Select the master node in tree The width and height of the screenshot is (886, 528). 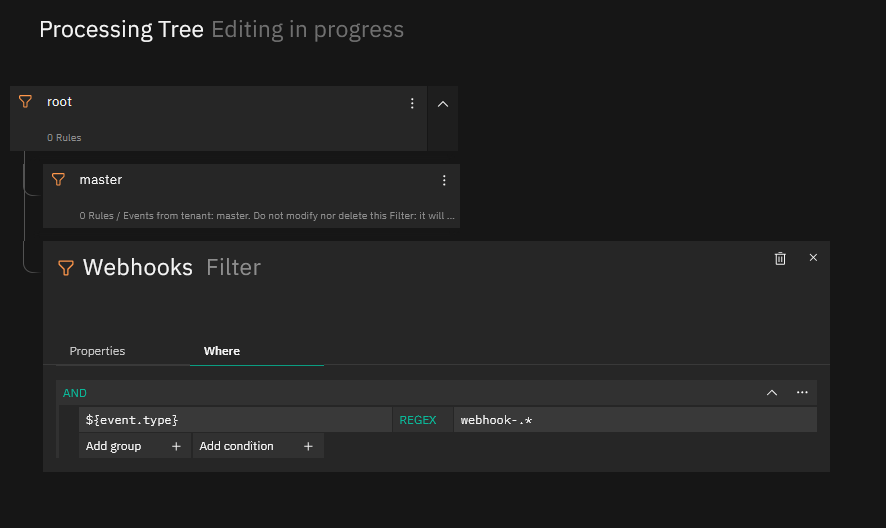point(251,196)
